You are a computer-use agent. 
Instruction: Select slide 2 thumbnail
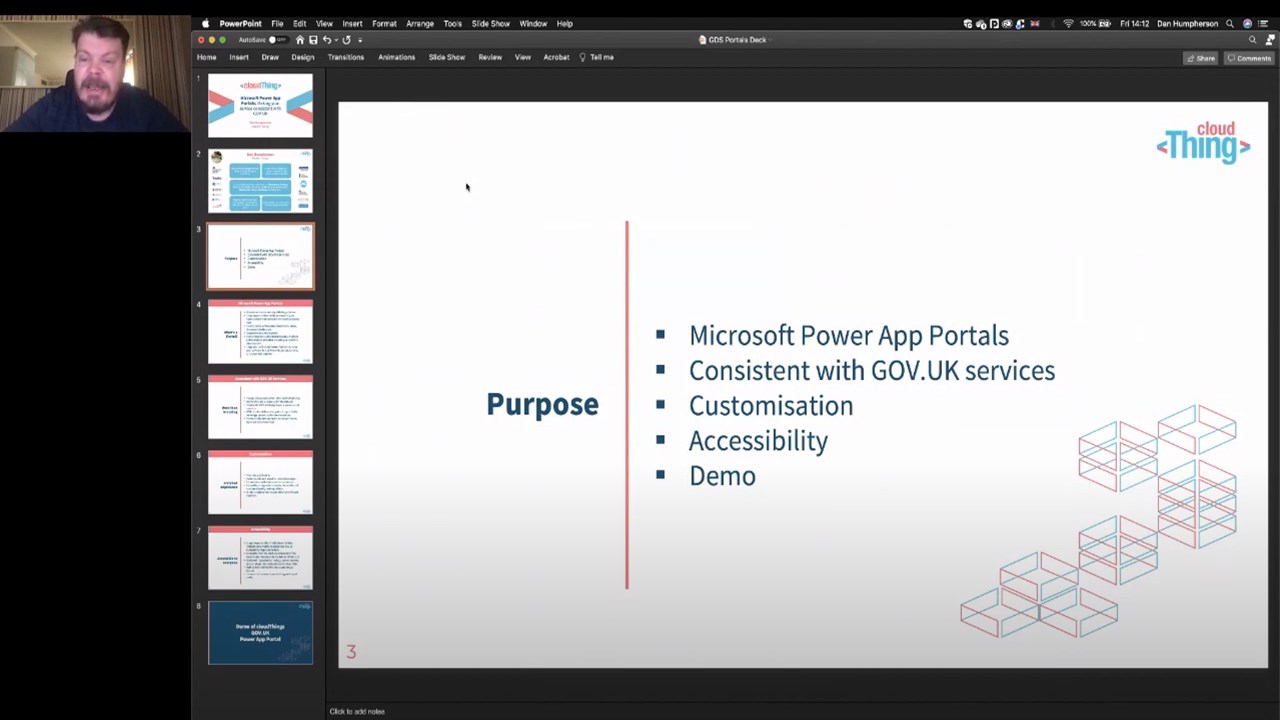(260, 181)
